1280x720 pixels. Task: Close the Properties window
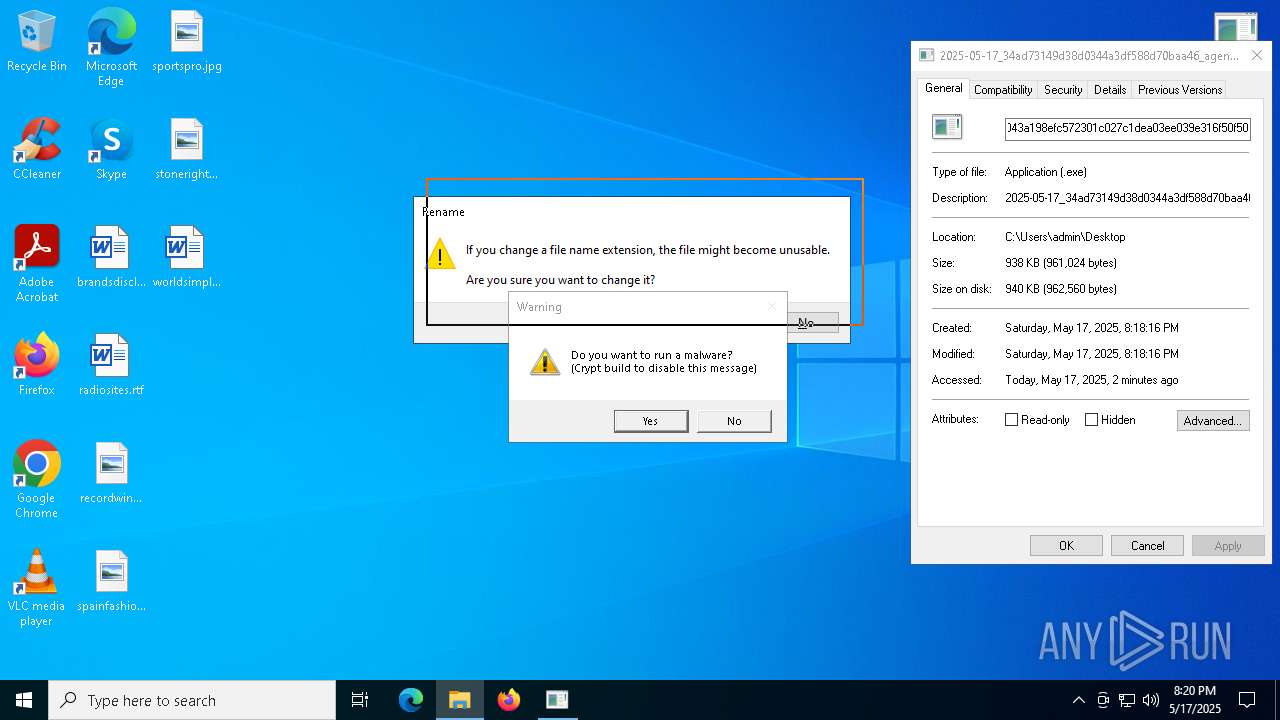(x=1257, y=56)
